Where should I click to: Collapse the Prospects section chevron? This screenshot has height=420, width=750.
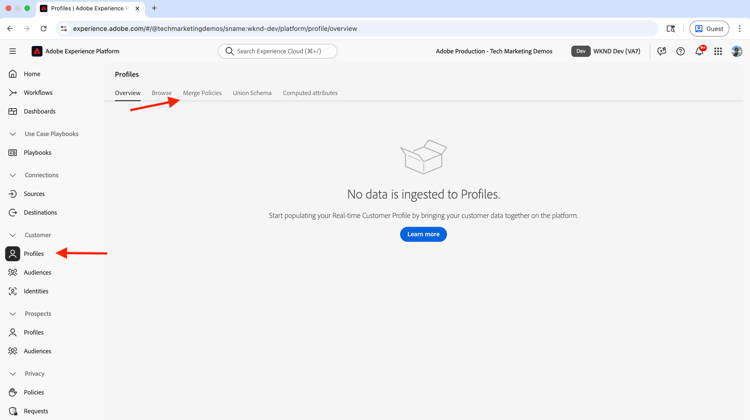[x=13, y=314]
